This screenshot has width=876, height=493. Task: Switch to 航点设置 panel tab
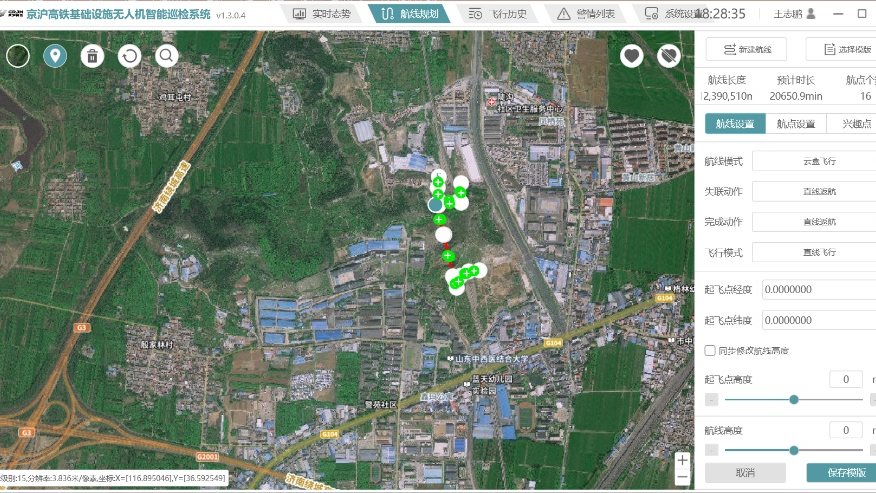[x=796, y=124]
